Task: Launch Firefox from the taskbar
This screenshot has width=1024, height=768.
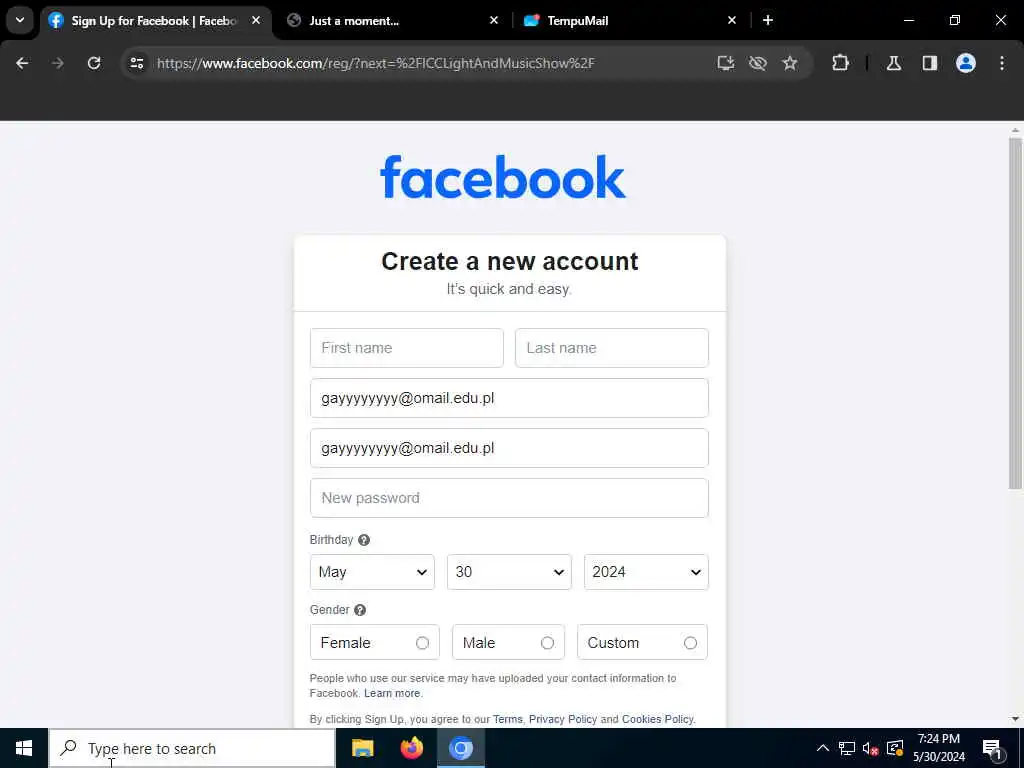Action: coord(411,748)
